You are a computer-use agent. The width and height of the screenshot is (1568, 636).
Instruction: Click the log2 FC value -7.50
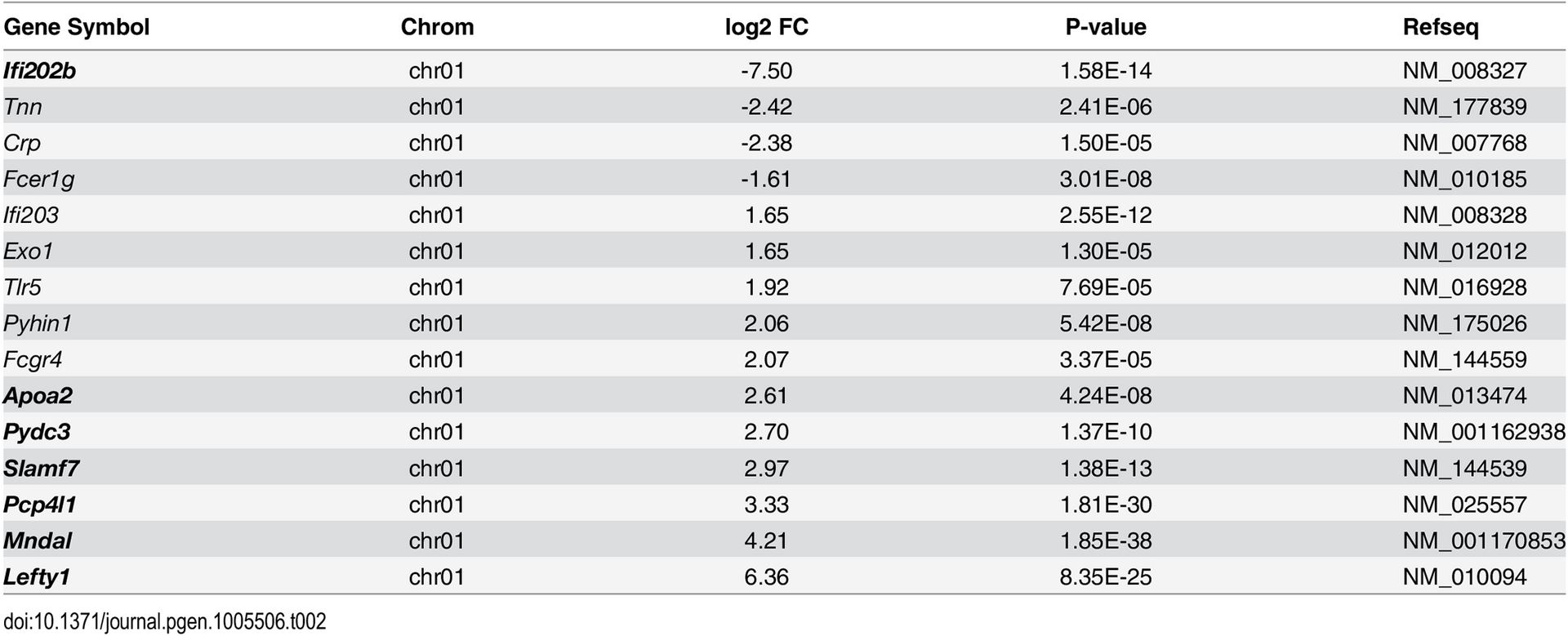click(766, 71)
